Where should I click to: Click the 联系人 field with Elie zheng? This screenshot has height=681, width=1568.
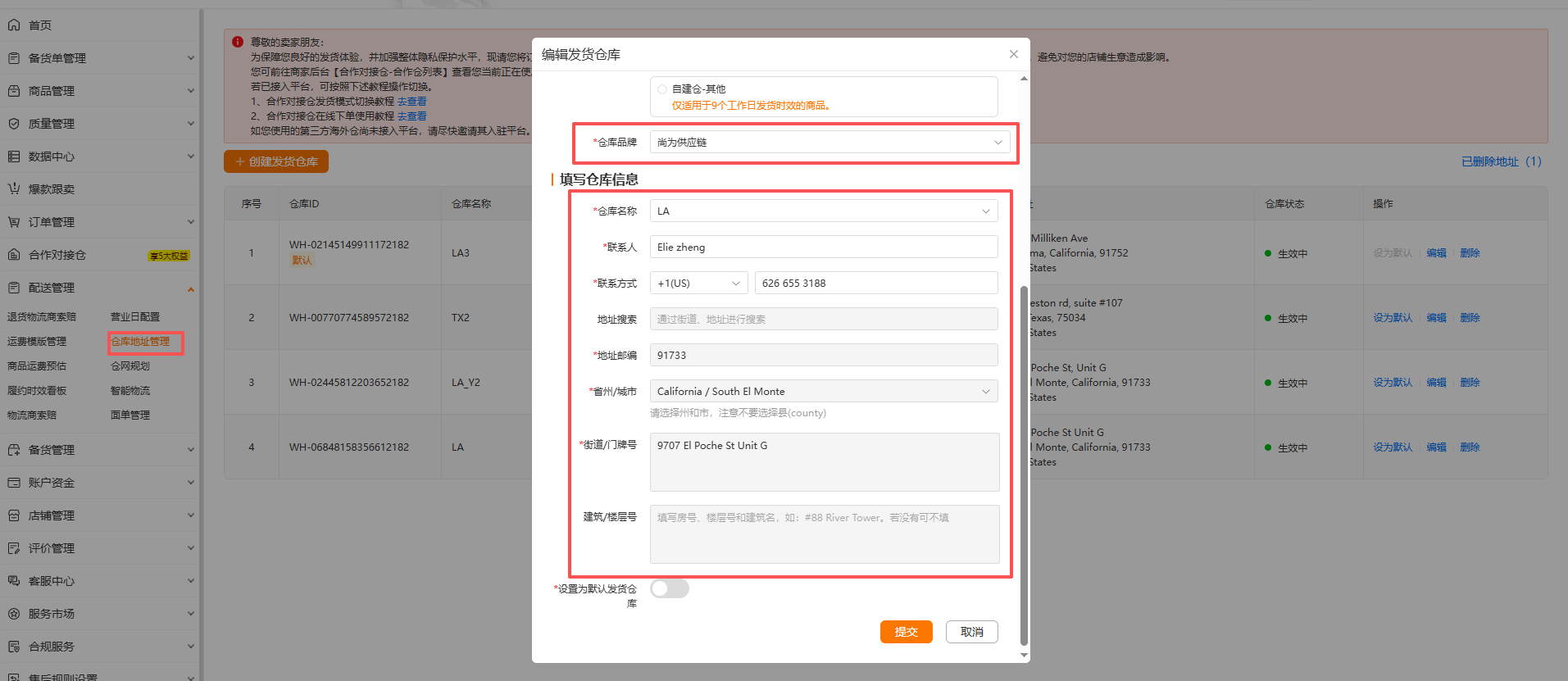coord(824,247)
